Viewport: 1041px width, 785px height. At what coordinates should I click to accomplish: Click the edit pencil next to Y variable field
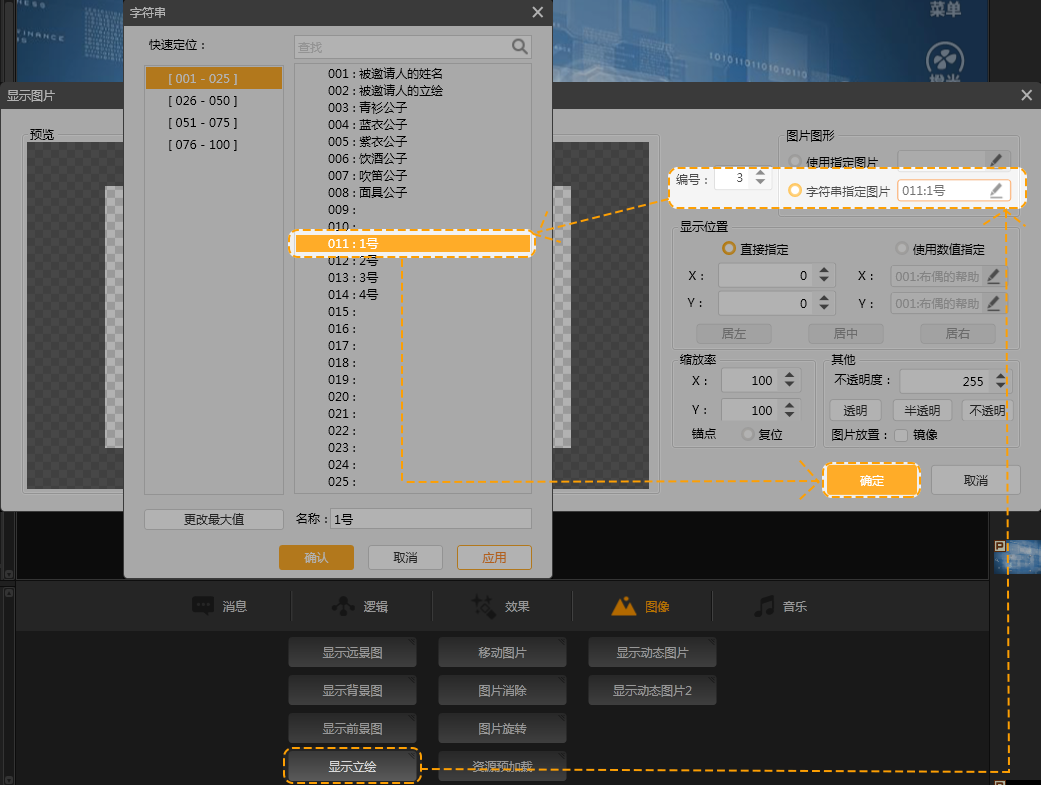tap(993, 303)
